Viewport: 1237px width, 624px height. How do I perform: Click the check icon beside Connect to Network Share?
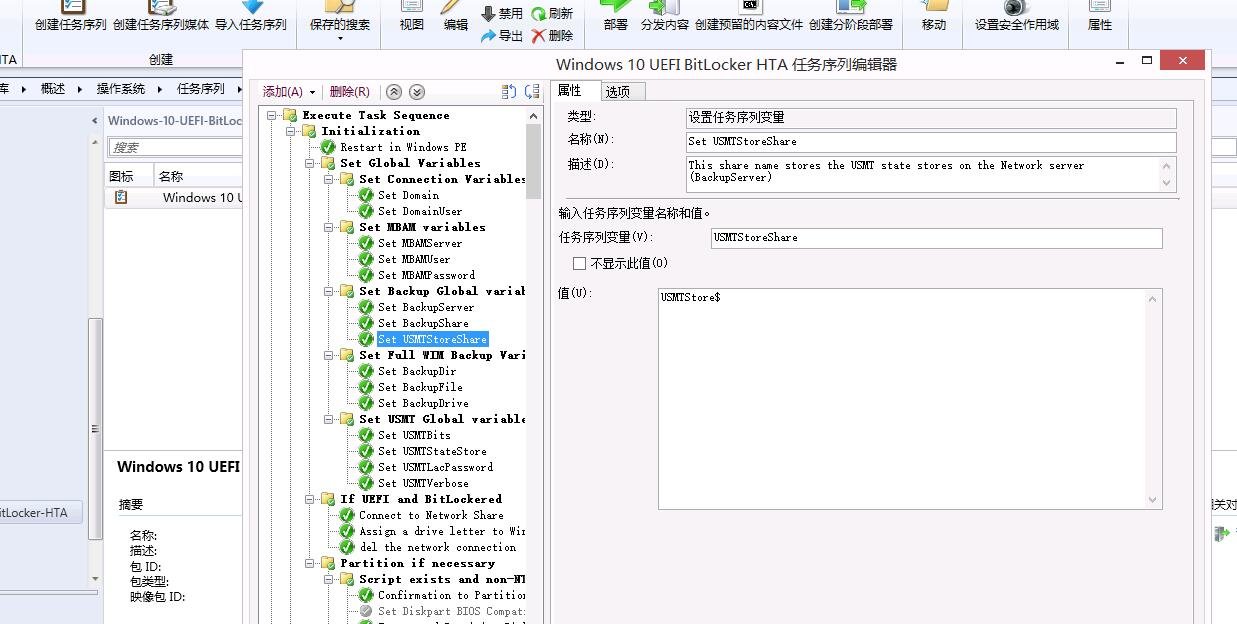(x=347, y=515)
